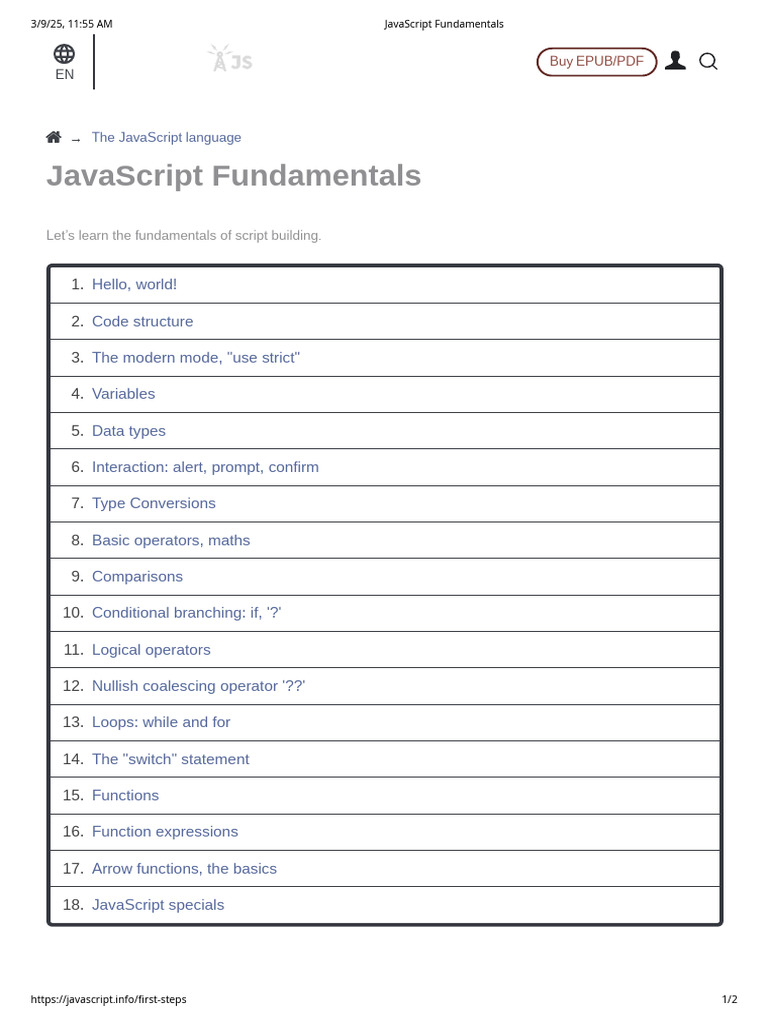Image resolution: width=768 pixels, height=1024 pixels.
Task: Open the JavaScript specials chapter
Action: click(158, 905)
